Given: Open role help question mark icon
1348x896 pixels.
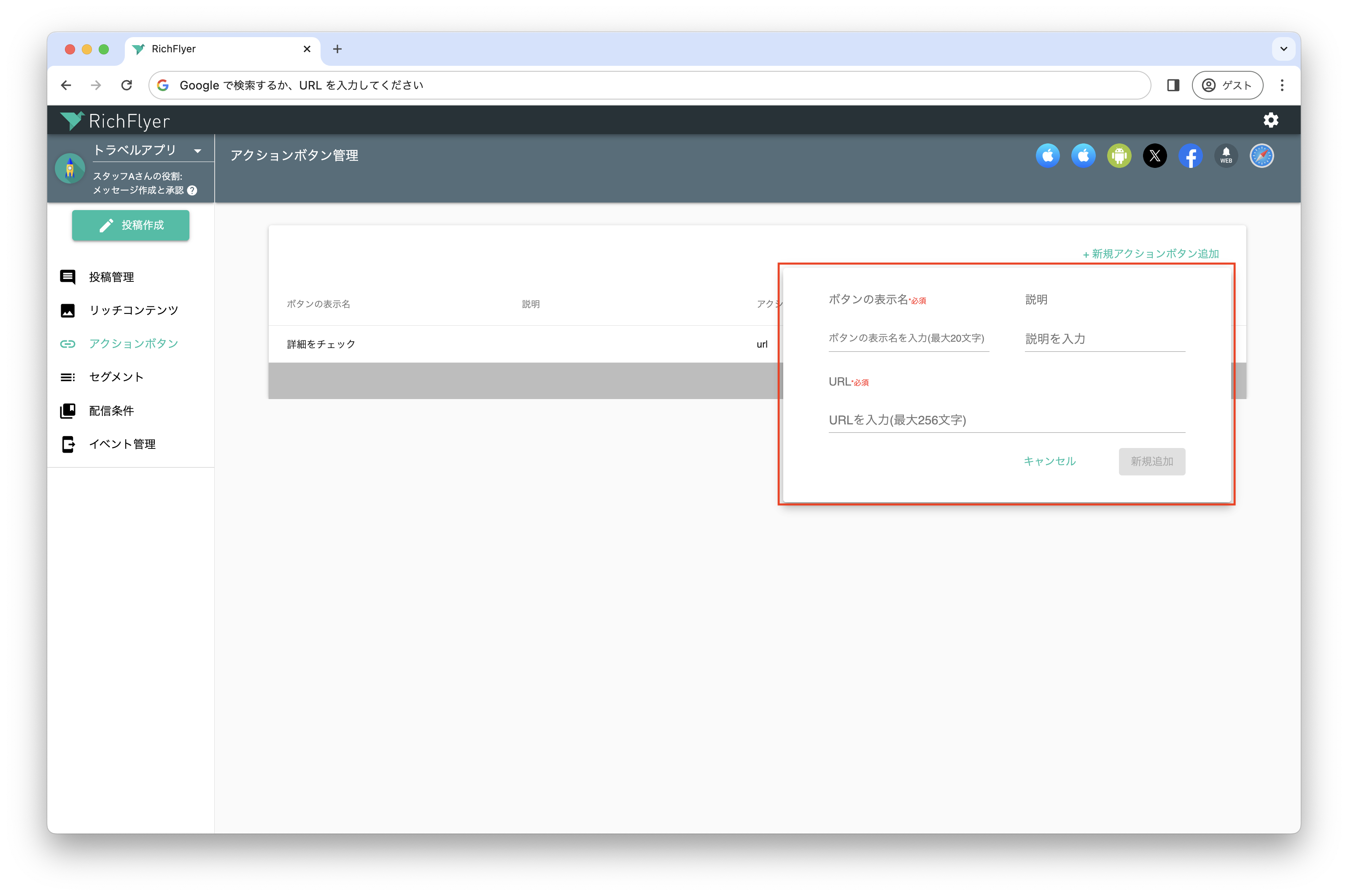Looking at the screenshot, I should point(192,190).
